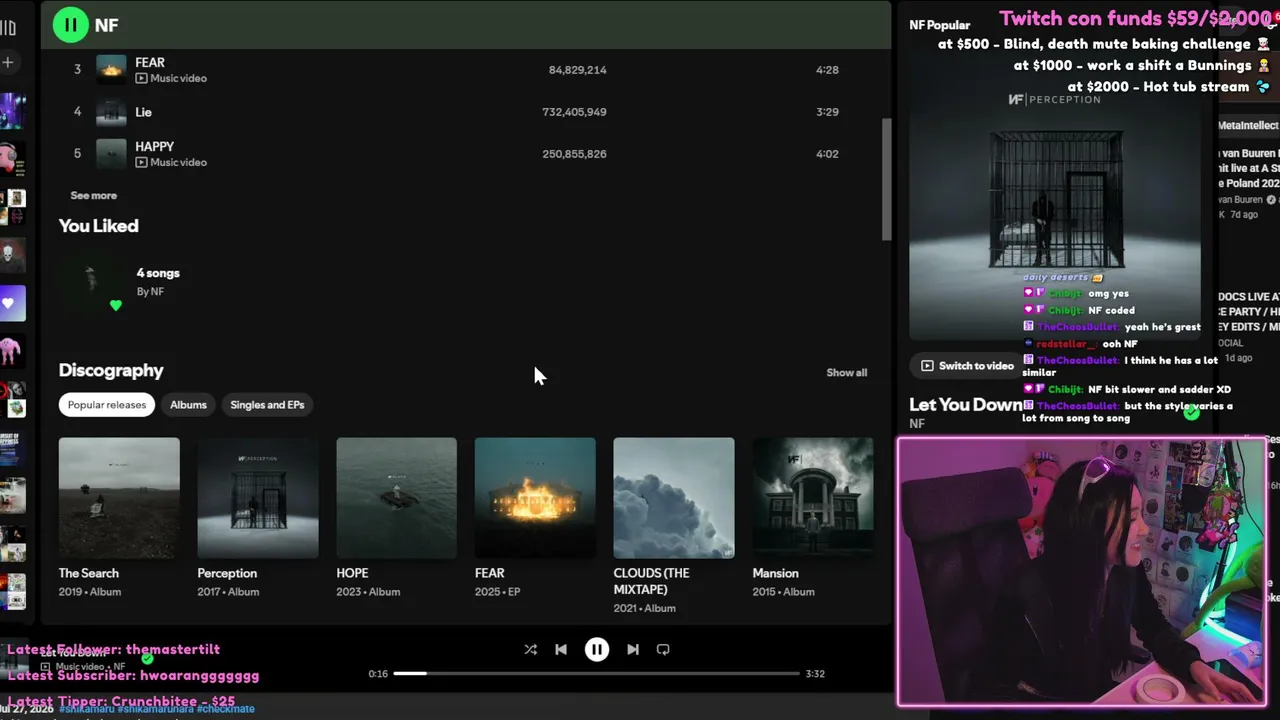Click the HAPPY Music video label
This screenshot has width=1280, height=720.
click(171, 162)
